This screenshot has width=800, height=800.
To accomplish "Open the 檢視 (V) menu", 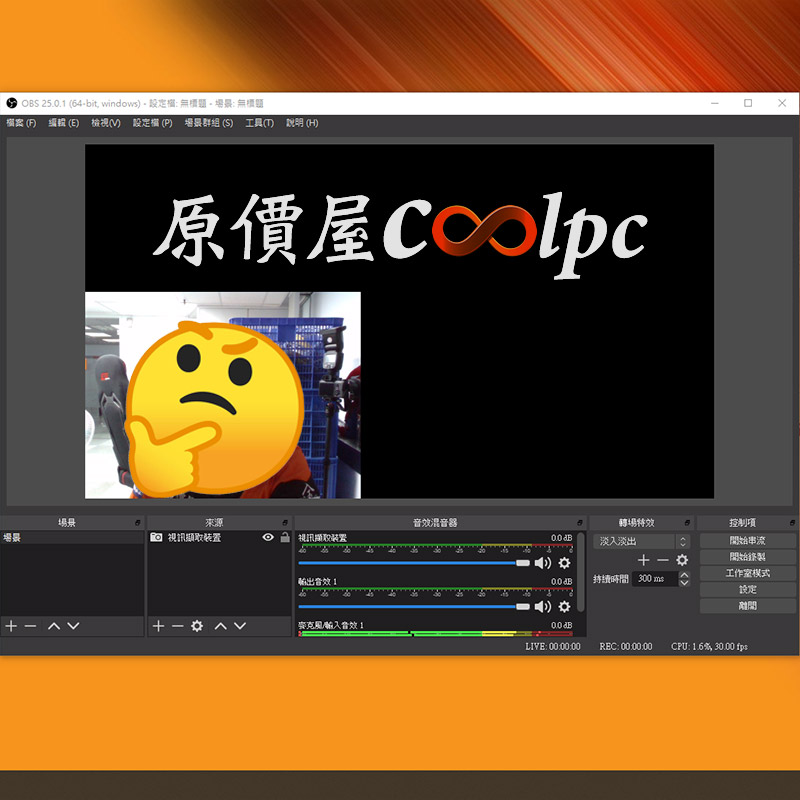I will coord(106,123).
